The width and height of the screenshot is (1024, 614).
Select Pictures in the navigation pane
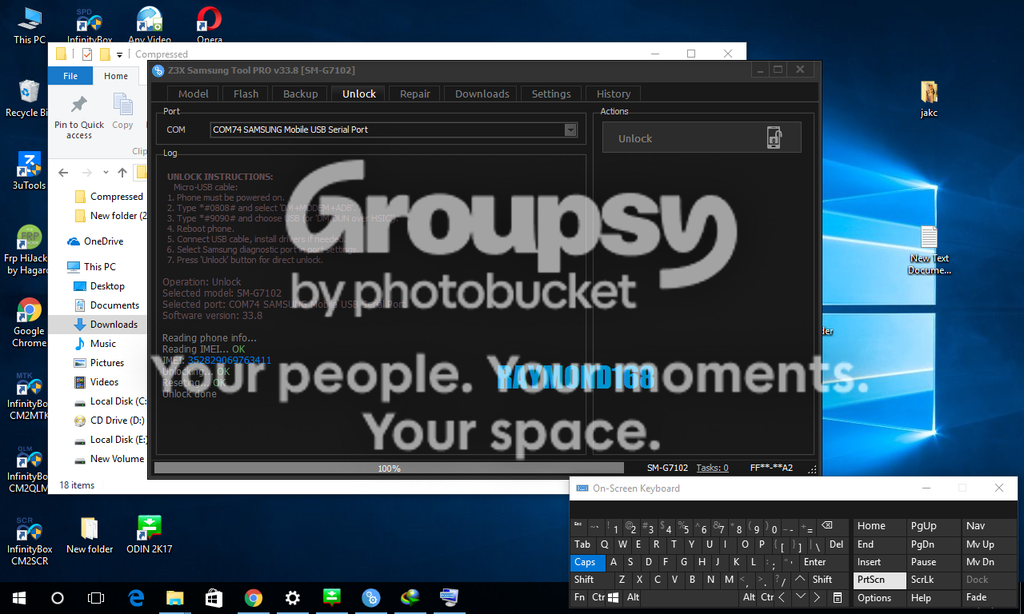tap(99, 363)
